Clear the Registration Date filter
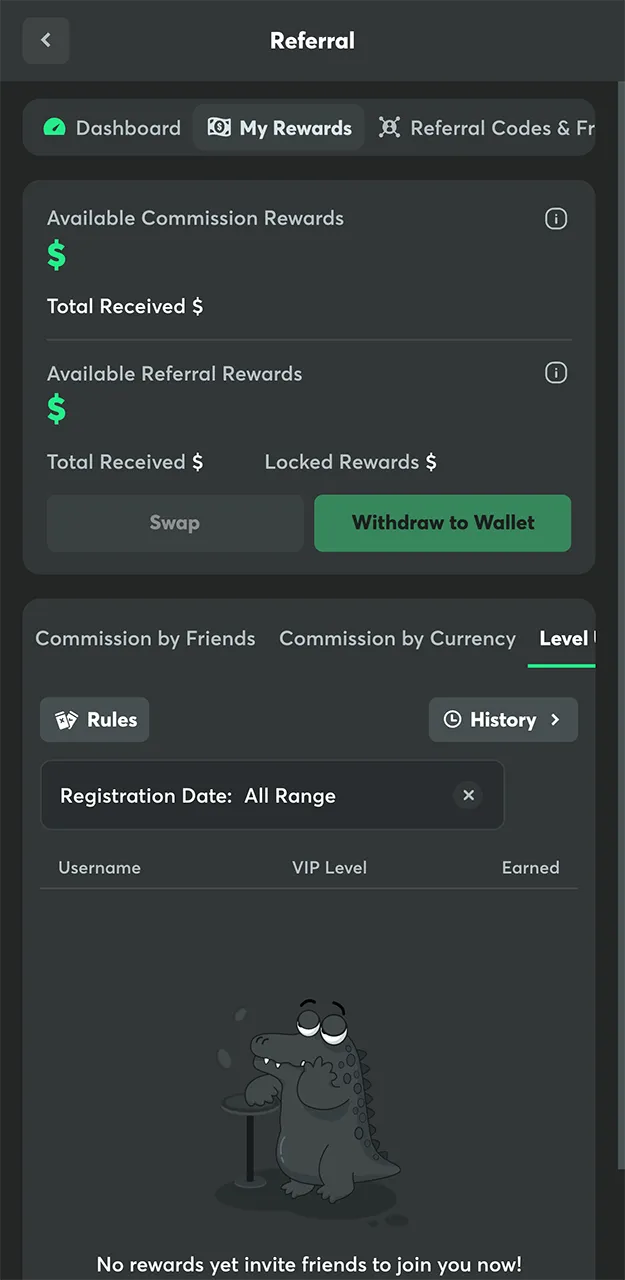 coord(468,796)
